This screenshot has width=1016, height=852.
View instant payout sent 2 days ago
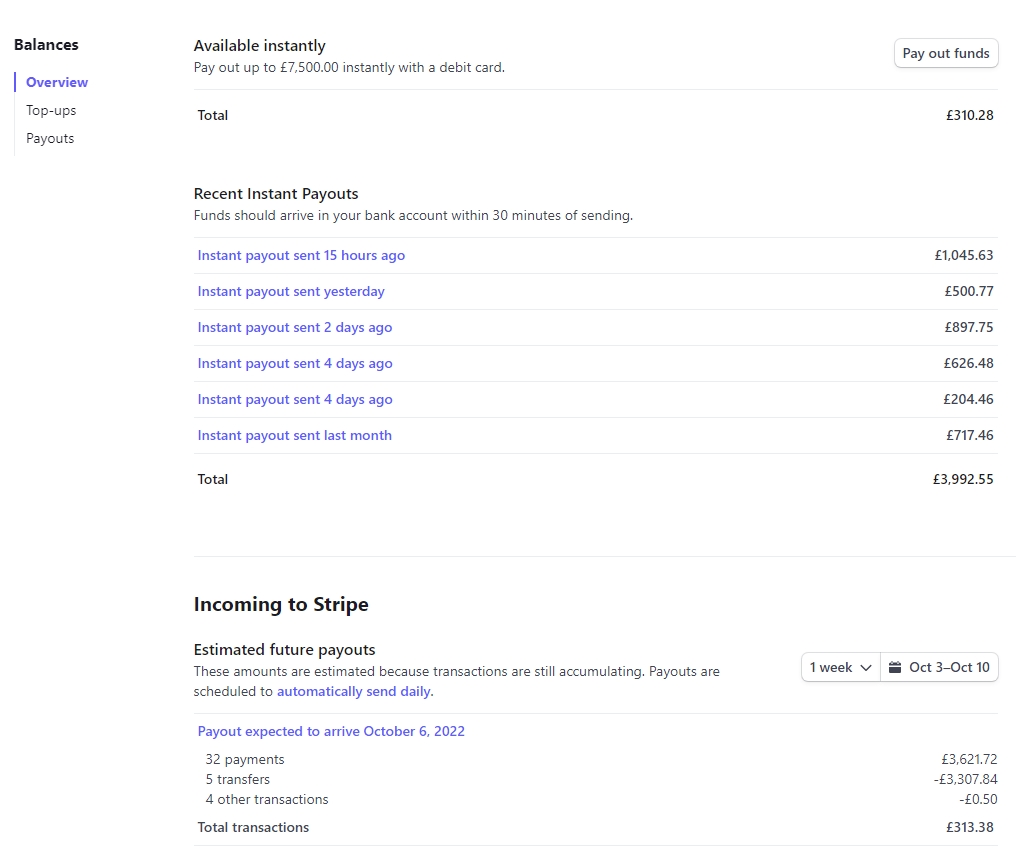coord(295,327)
